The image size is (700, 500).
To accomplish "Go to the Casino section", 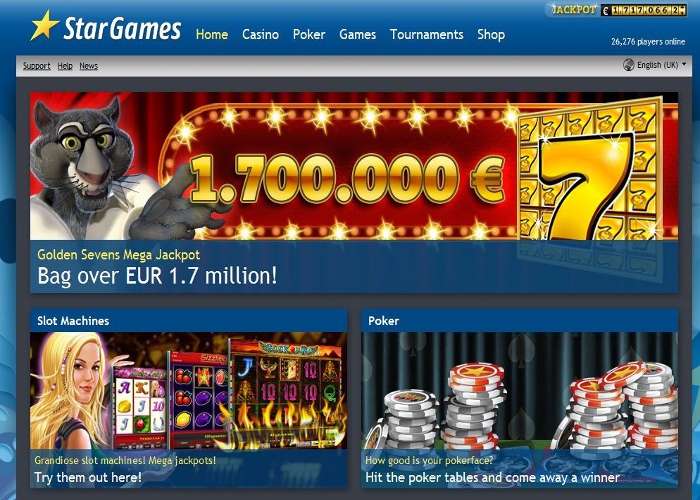I will pos(260,34).
